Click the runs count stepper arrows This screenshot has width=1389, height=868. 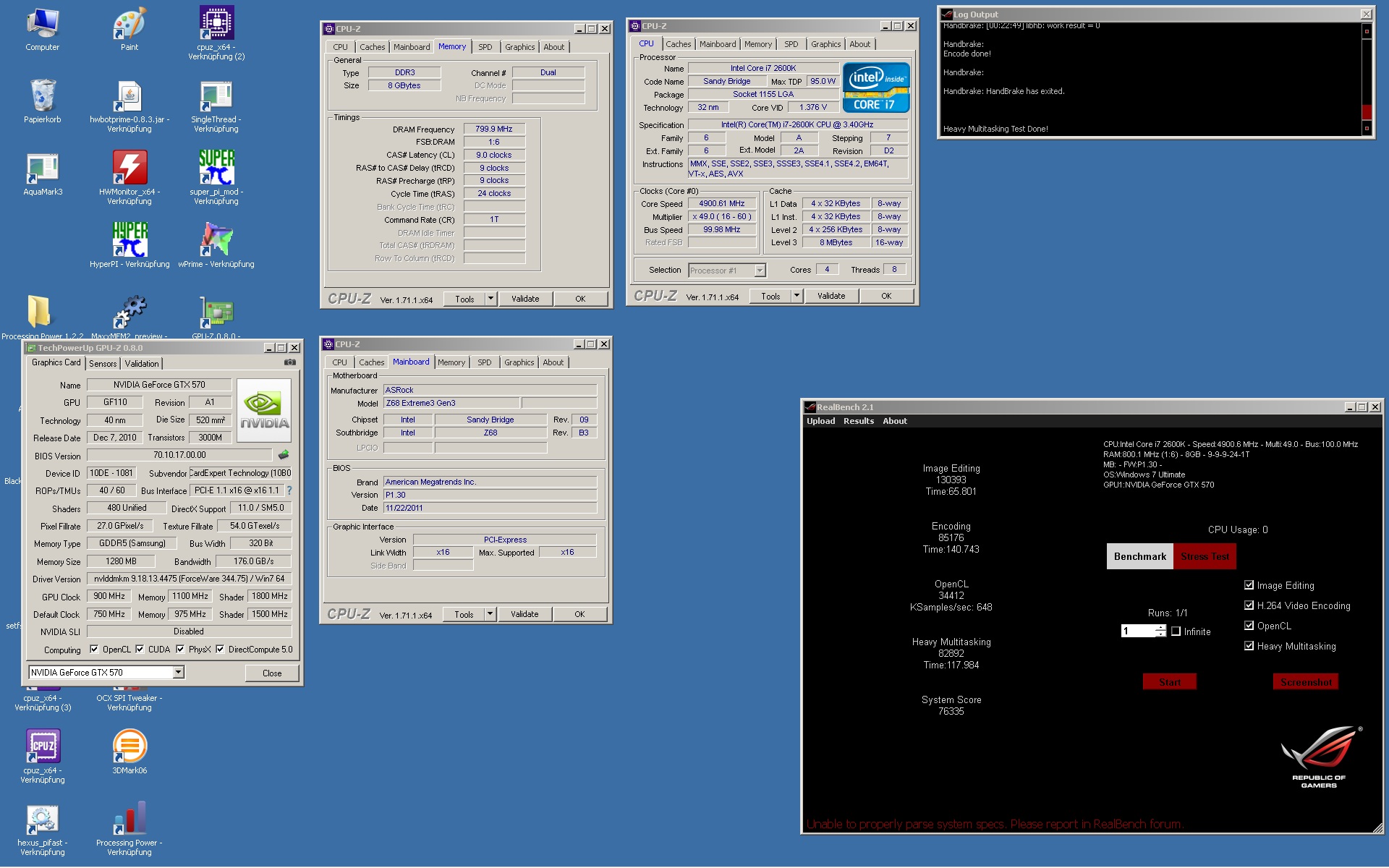(1161, 631)
